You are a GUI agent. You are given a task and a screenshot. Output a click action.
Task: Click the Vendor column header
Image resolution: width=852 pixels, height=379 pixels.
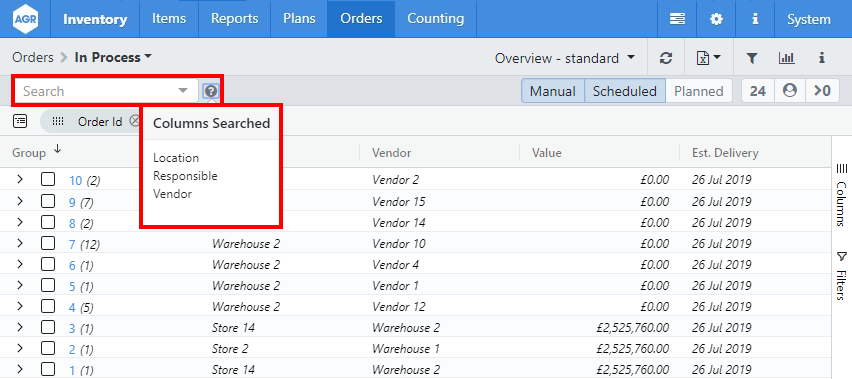391,153
